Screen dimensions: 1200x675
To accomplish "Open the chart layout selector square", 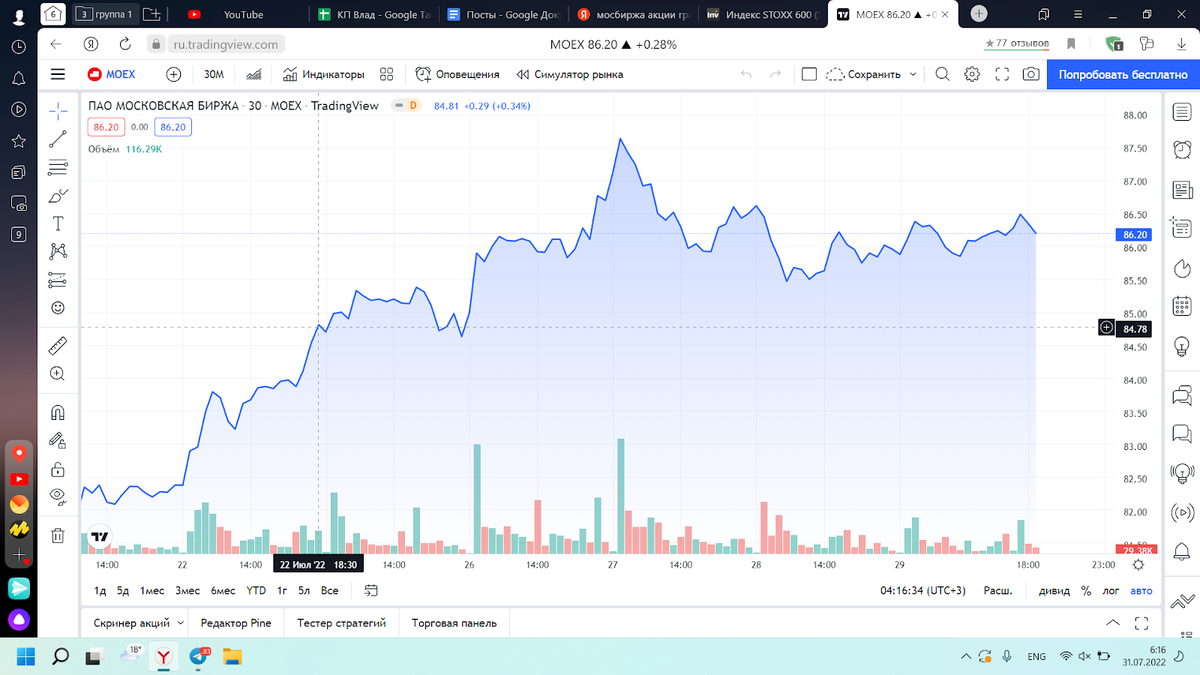I will pos(809,74).
